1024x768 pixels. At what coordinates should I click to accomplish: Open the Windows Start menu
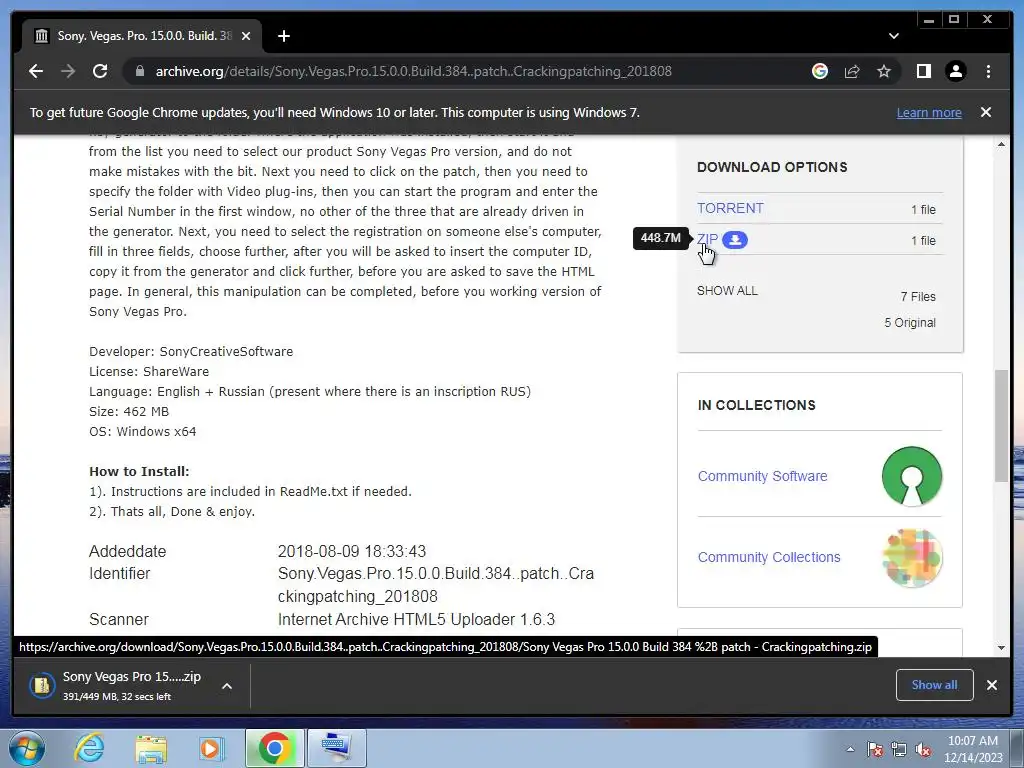click(x=26, y=748)
